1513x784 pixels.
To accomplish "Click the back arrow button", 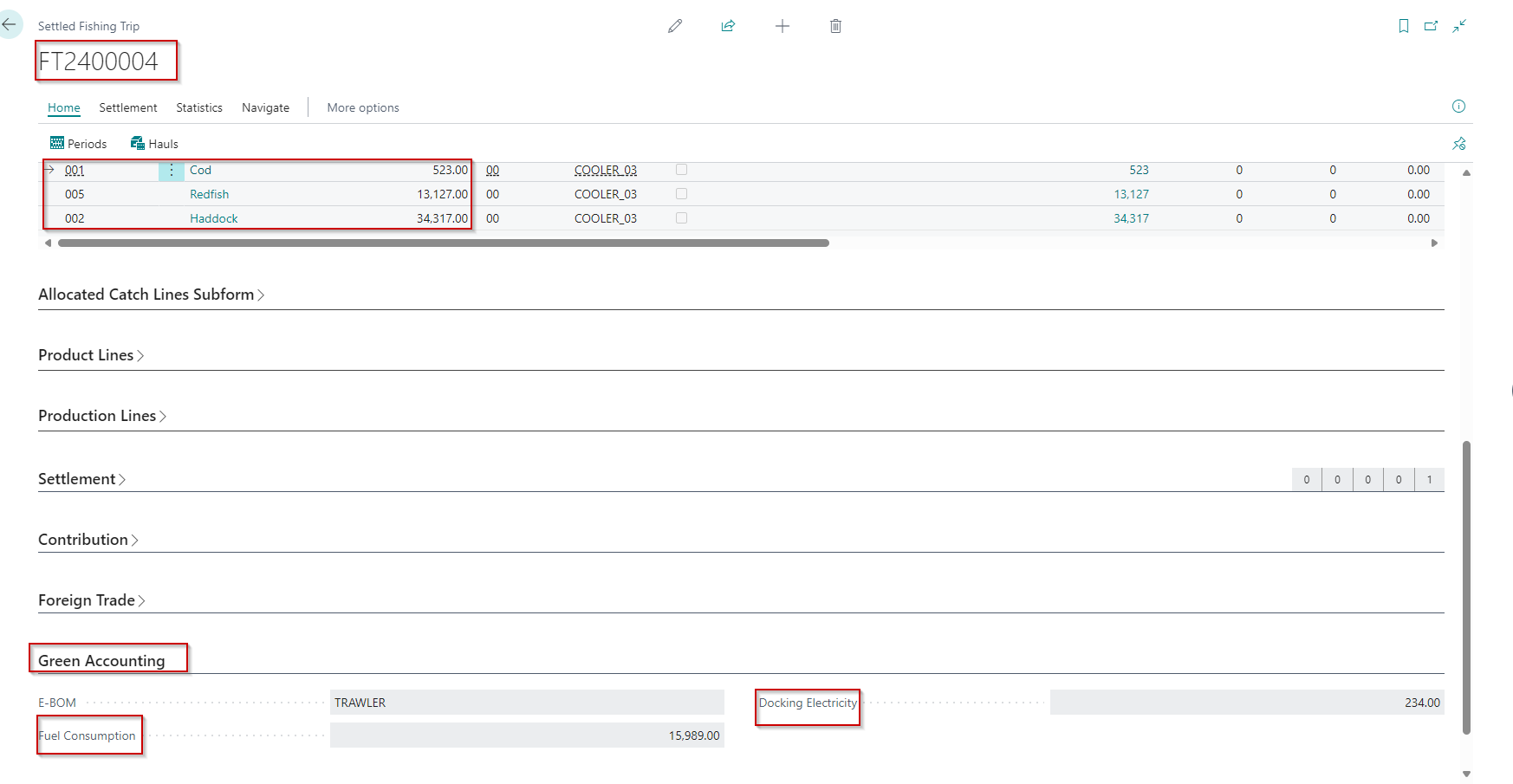I will 10,25.
